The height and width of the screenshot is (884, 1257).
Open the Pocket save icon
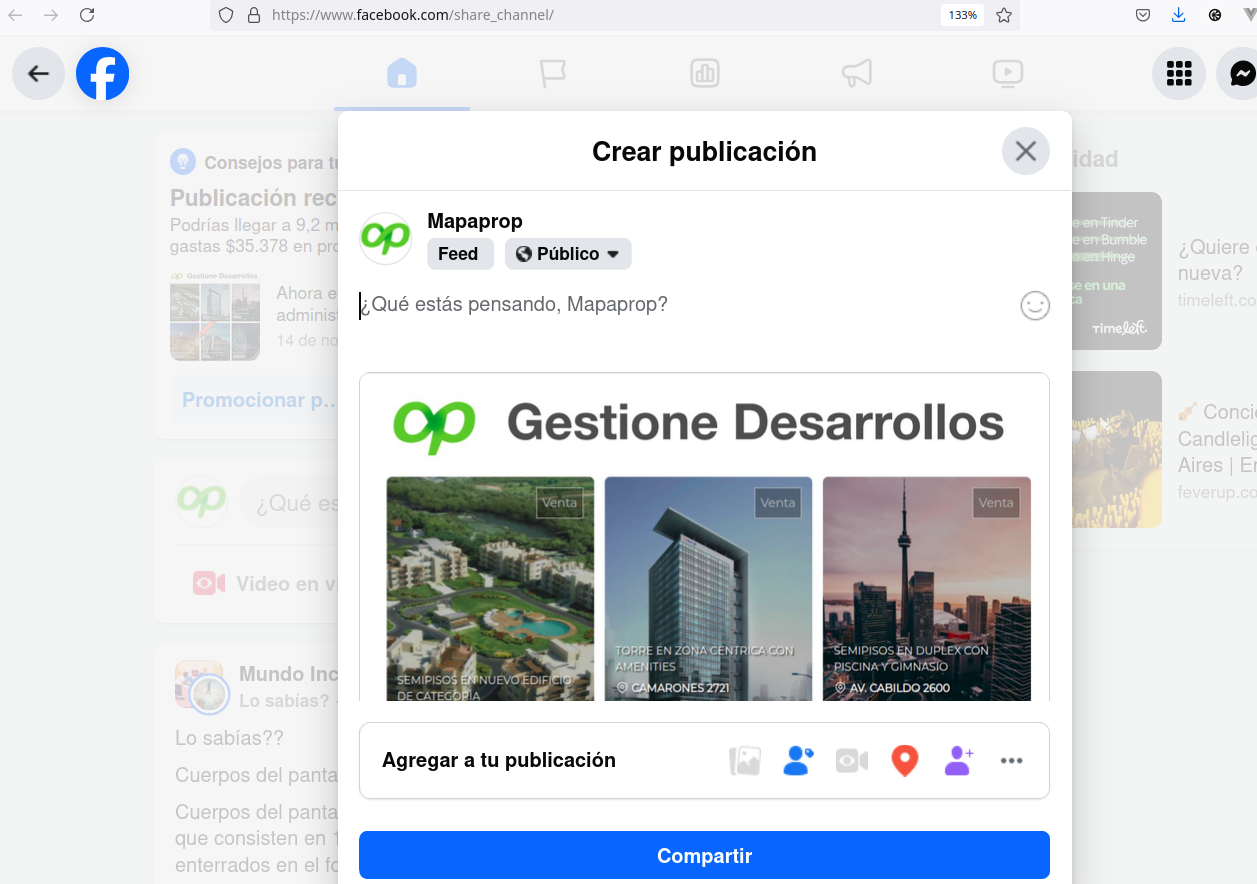point(1143,15)
